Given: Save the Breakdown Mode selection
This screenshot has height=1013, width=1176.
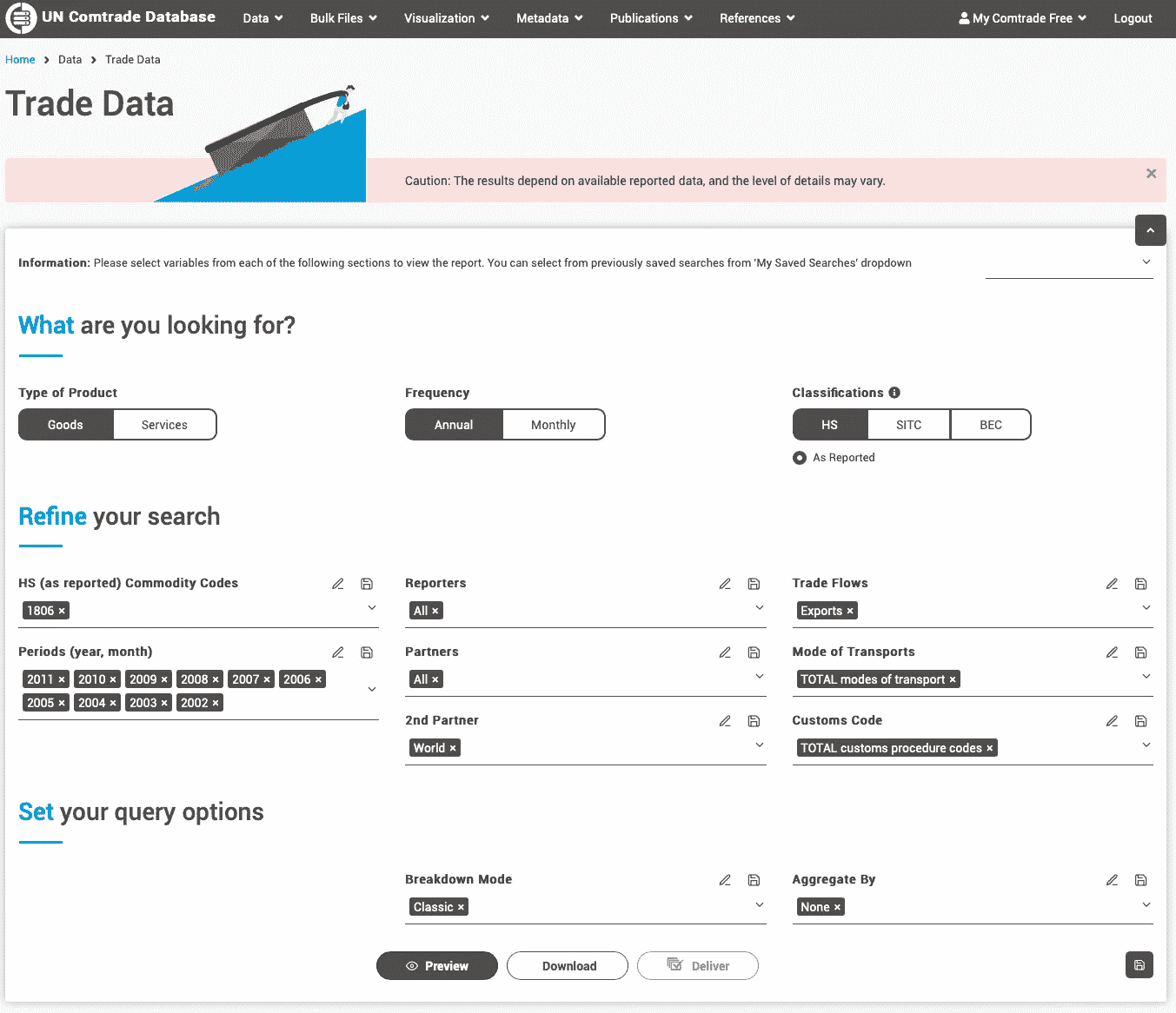Looking at the screenshot, I should pyautogui.click(x=754, y=880).
